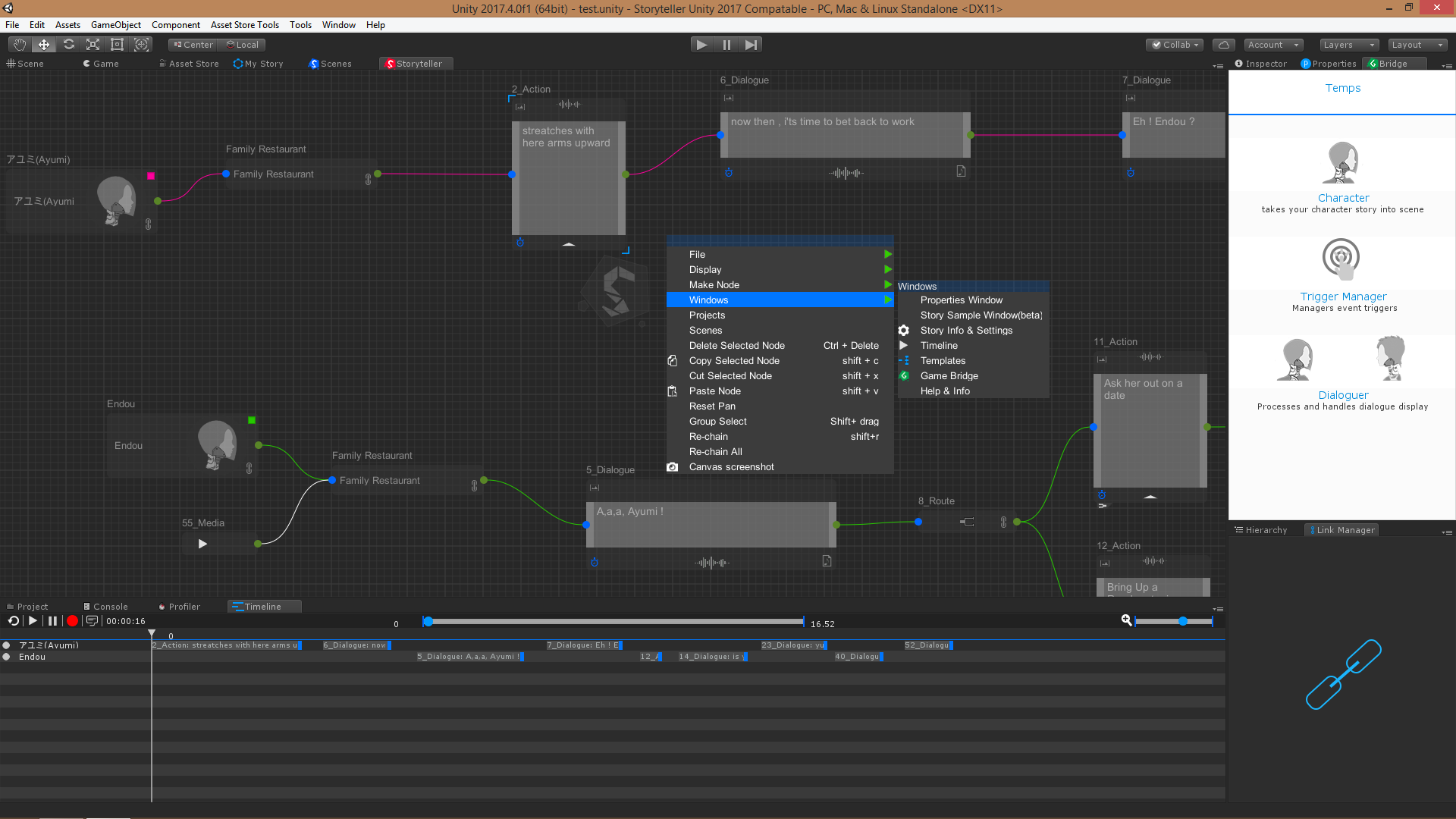Viewport: 1456px width, 819px height.
Task: Click the pink Ayumi character color swatch
Action: (151, 176)
